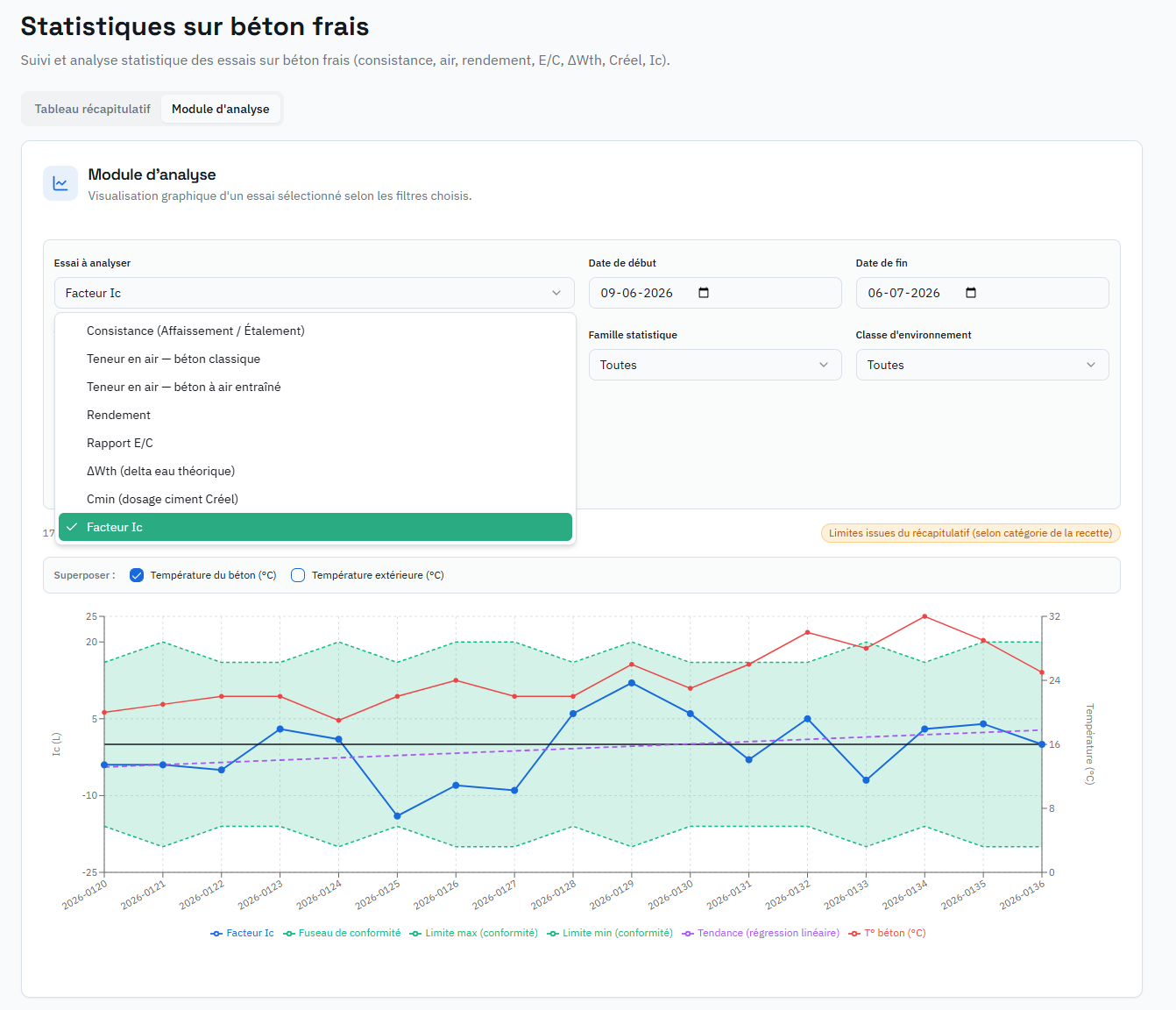Screen dimensions: 1176x1010
Task: Click Facteur Ic data point at 2026-0129
Action: pos(632,683)
